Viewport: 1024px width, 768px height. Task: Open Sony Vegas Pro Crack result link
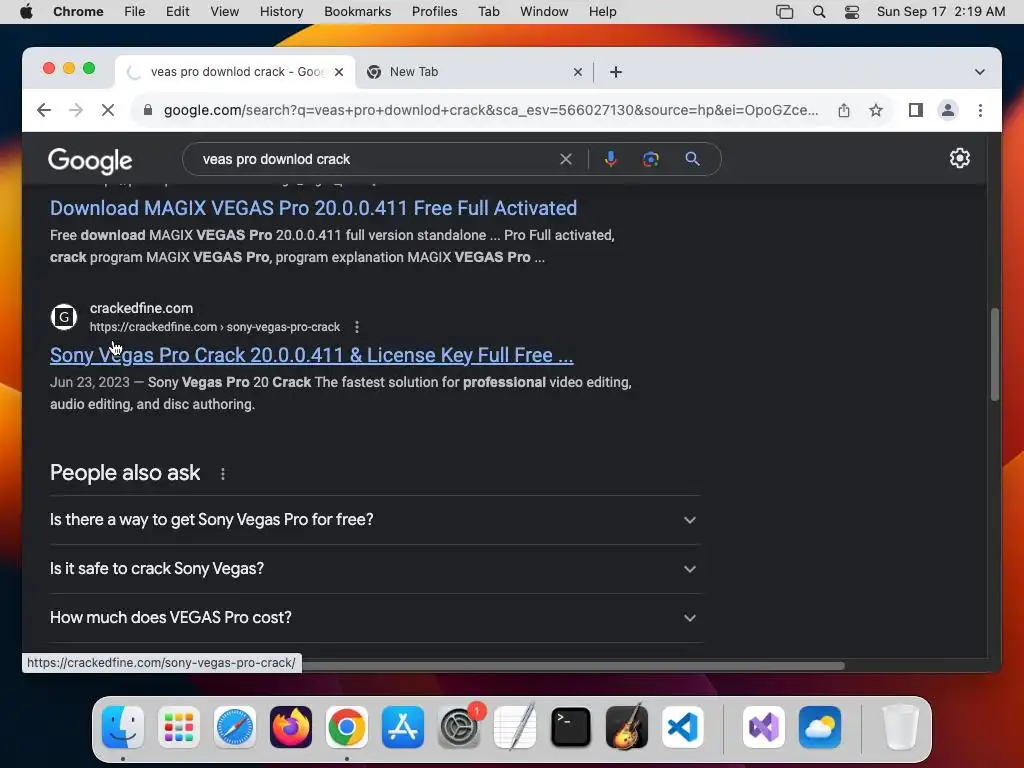pos(312,355)
